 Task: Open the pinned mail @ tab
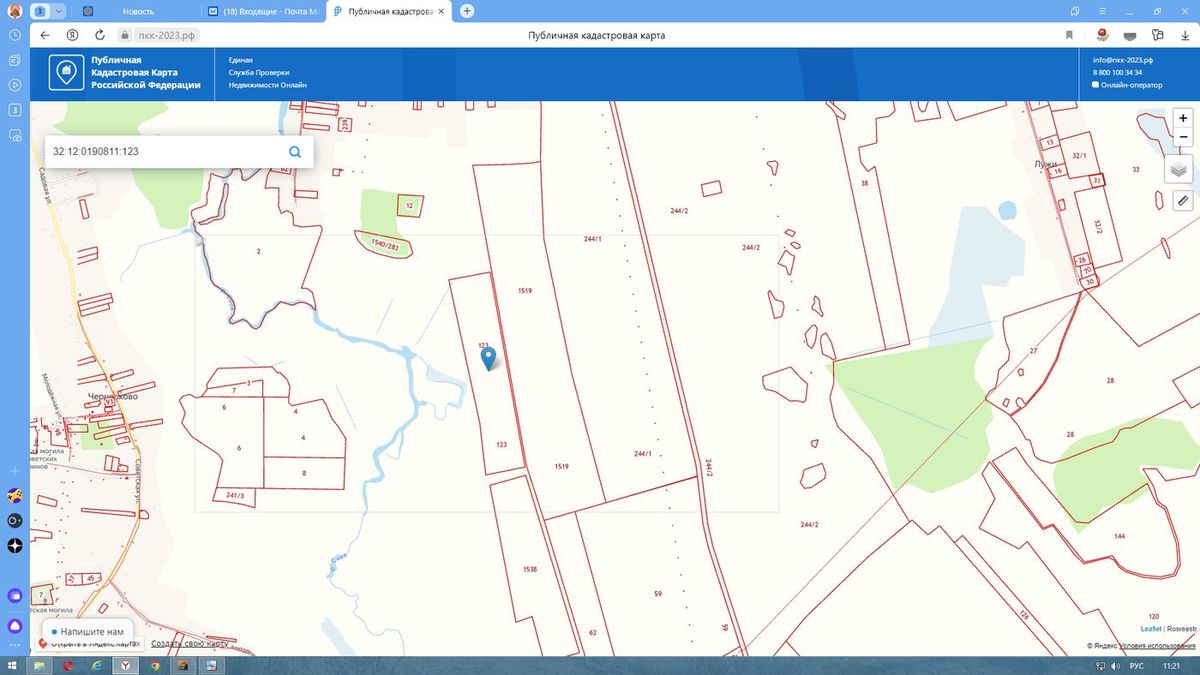[88, 11]
